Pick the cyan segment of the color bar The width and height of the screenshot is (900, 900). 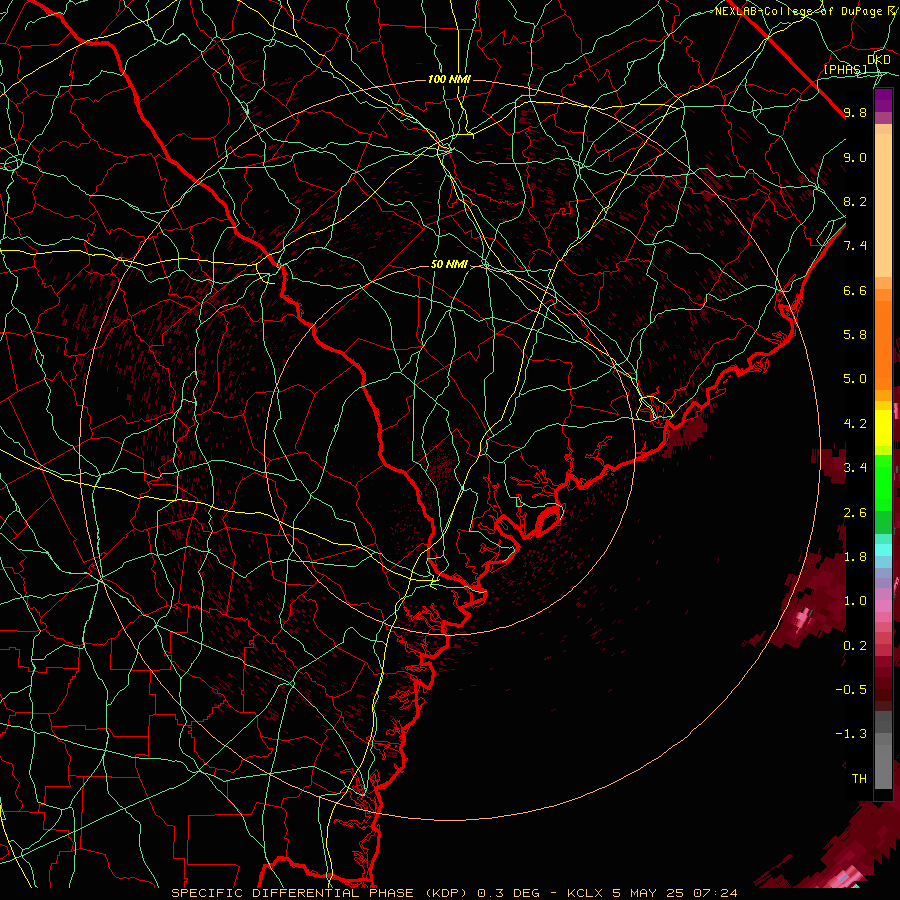click(x=883, y=549)
